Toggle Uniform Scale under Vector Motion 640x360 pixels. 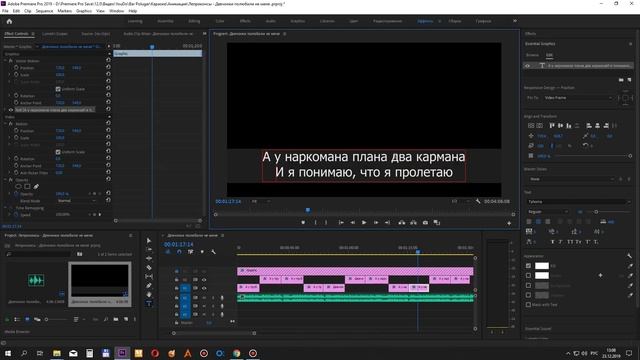[x=58, y=89]
